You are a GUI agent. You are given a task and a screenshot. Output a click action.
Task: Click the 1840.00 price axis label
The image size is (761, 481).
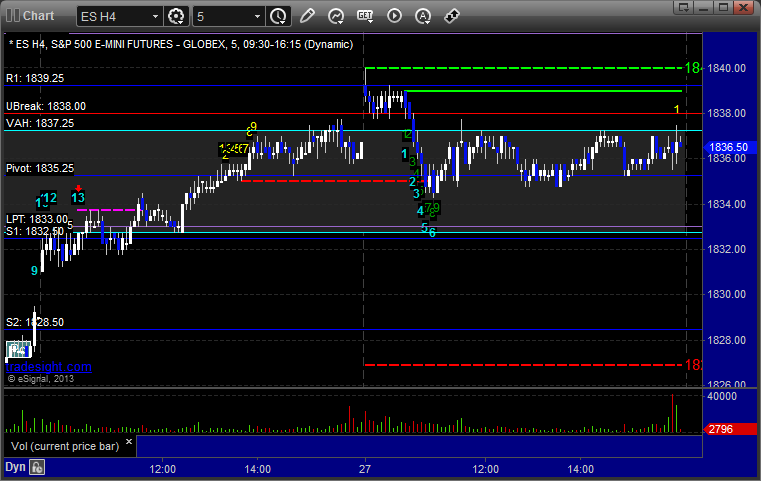tap(727, 68)
